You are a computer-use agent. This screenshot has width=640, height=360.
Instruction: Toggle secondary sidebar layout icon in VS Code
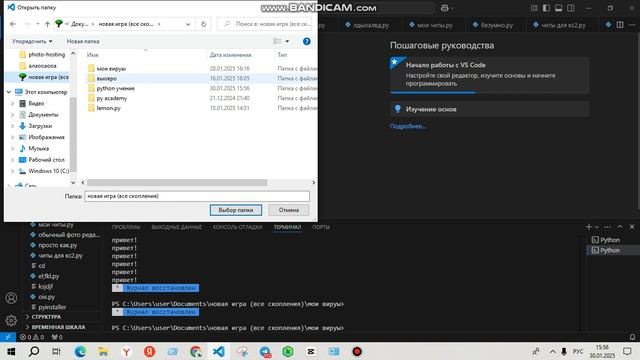(x=571, y=8)
